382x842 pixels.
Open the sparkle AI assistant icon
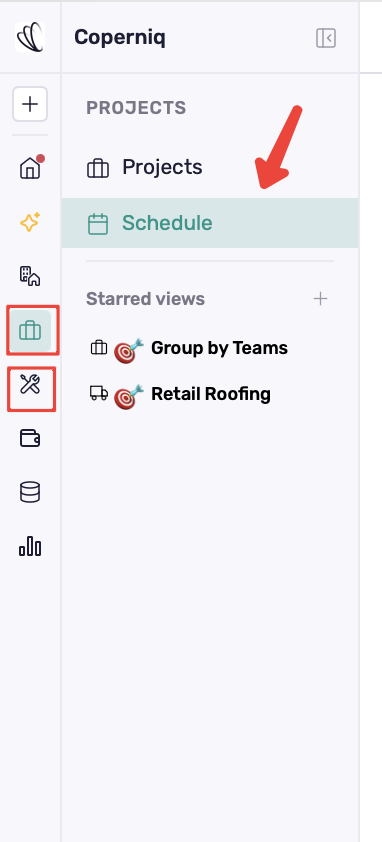pos(30,222)
